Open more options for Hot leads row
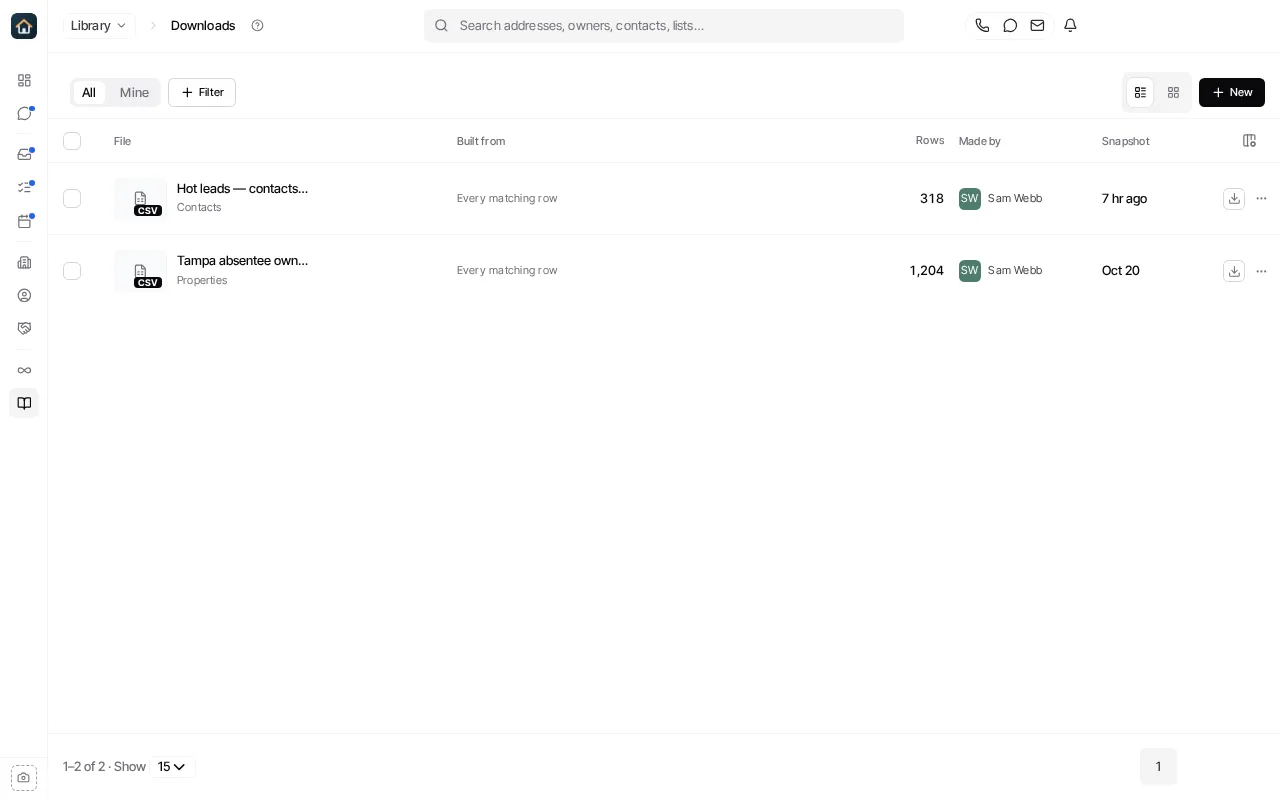The width and height of the screenshot is (1280, 800). pyautogui.click(x=1262, y=199)
